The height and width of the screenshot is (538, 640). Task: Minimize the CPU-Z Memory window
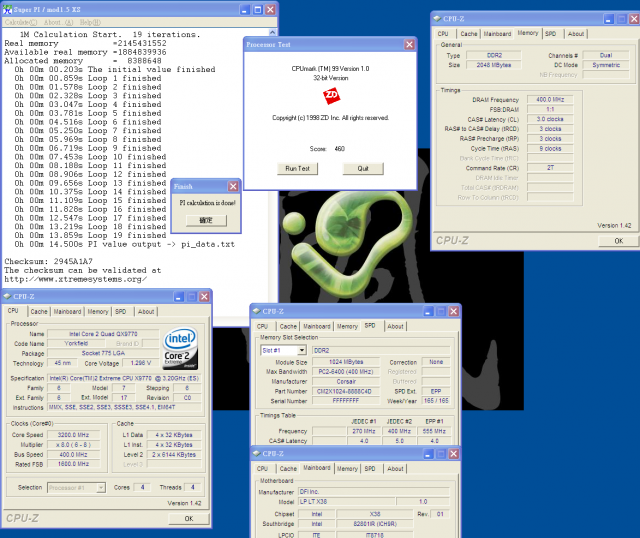pyautogui.click(x=609, y=19)
